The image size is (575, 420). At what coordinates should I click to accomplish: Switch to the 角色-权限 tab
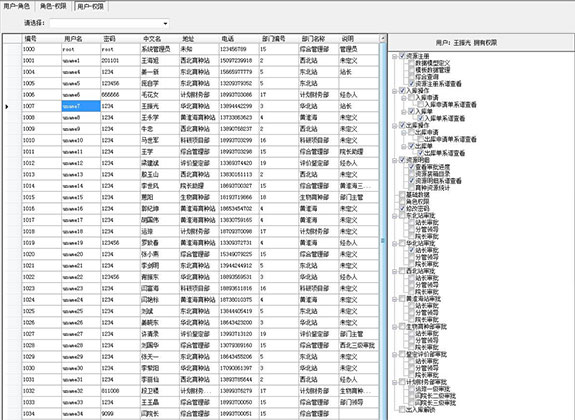click(53, 6)
